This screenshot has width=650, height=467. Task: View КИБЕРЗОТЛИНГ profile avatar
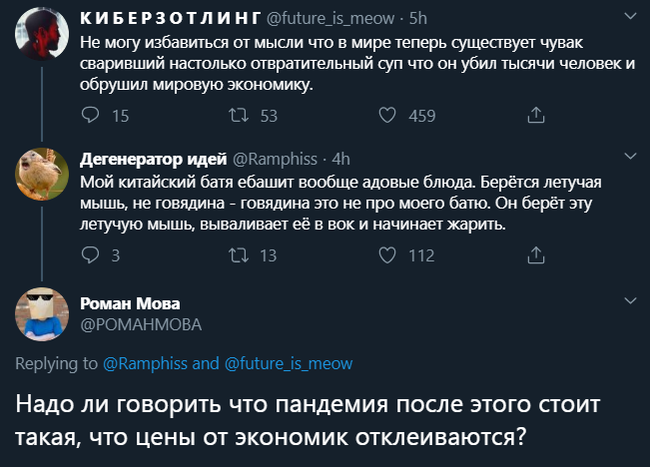pyautogui.click(x=42, y=39)
